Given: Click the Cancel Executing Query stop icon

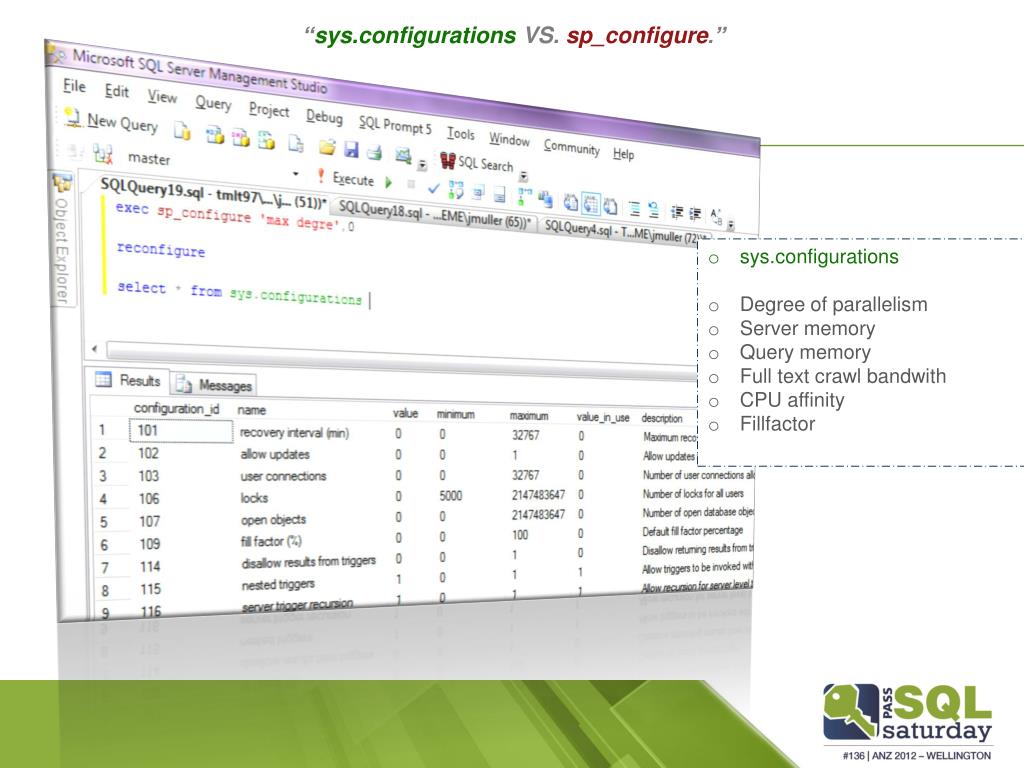Looking at the screenshot, I should [411, 184].
